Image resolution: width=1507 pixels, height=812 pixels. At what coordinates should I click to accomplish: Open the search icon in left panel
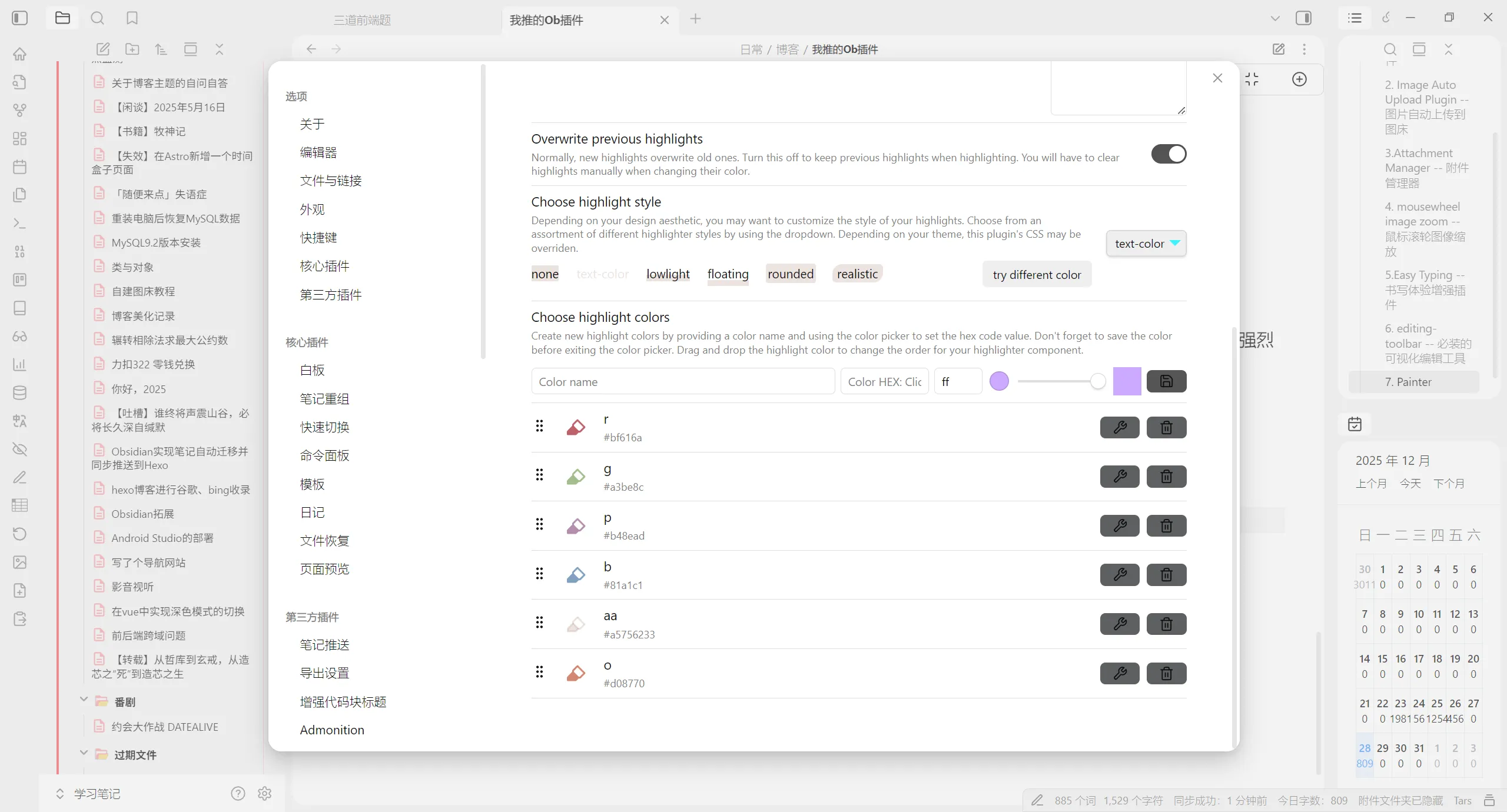97,18
